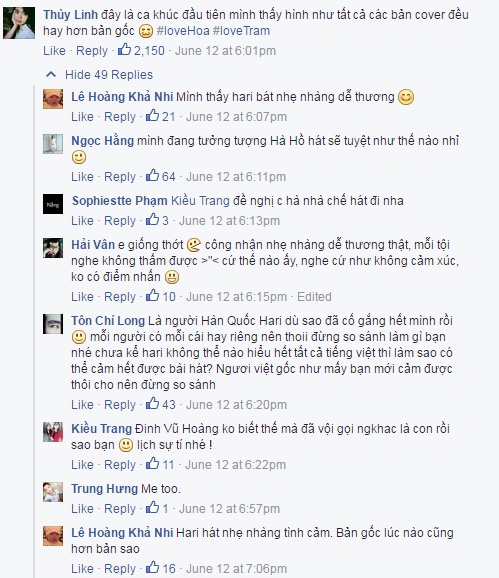Like Trung Hưng's Me too reply
This screenshot has width=499, height=578.
(82, 508)
